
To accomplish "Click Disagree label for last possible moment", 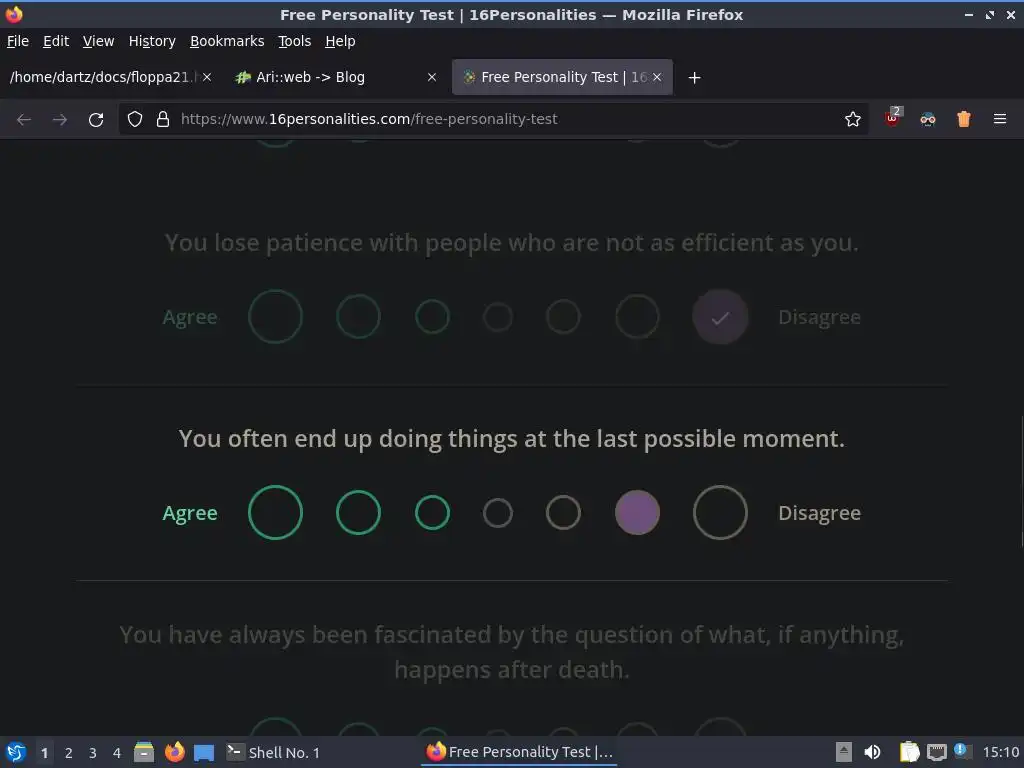I will [x=820, y=513].
